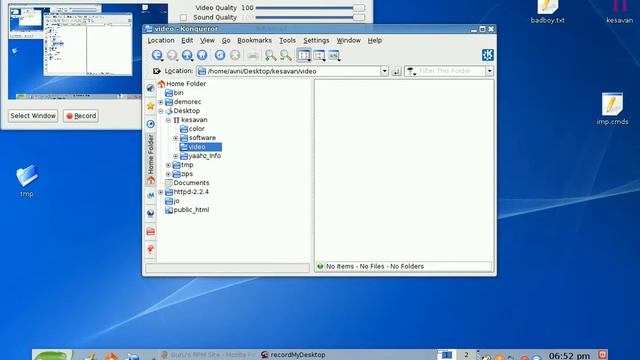The image size is (640, 360).
Task: Open the Filter This Folder dropdown arrow
Action: [x=489, y=71]
